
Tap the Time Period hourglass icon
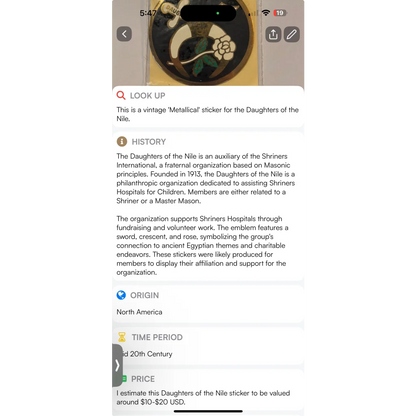122,337
